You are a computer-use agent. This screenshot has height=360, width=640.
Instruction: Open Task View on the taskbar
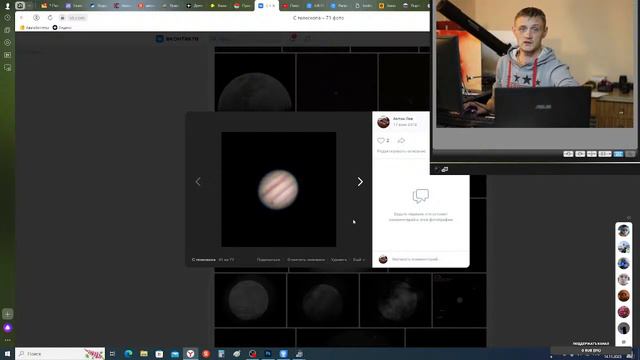(x=112, y=353)
